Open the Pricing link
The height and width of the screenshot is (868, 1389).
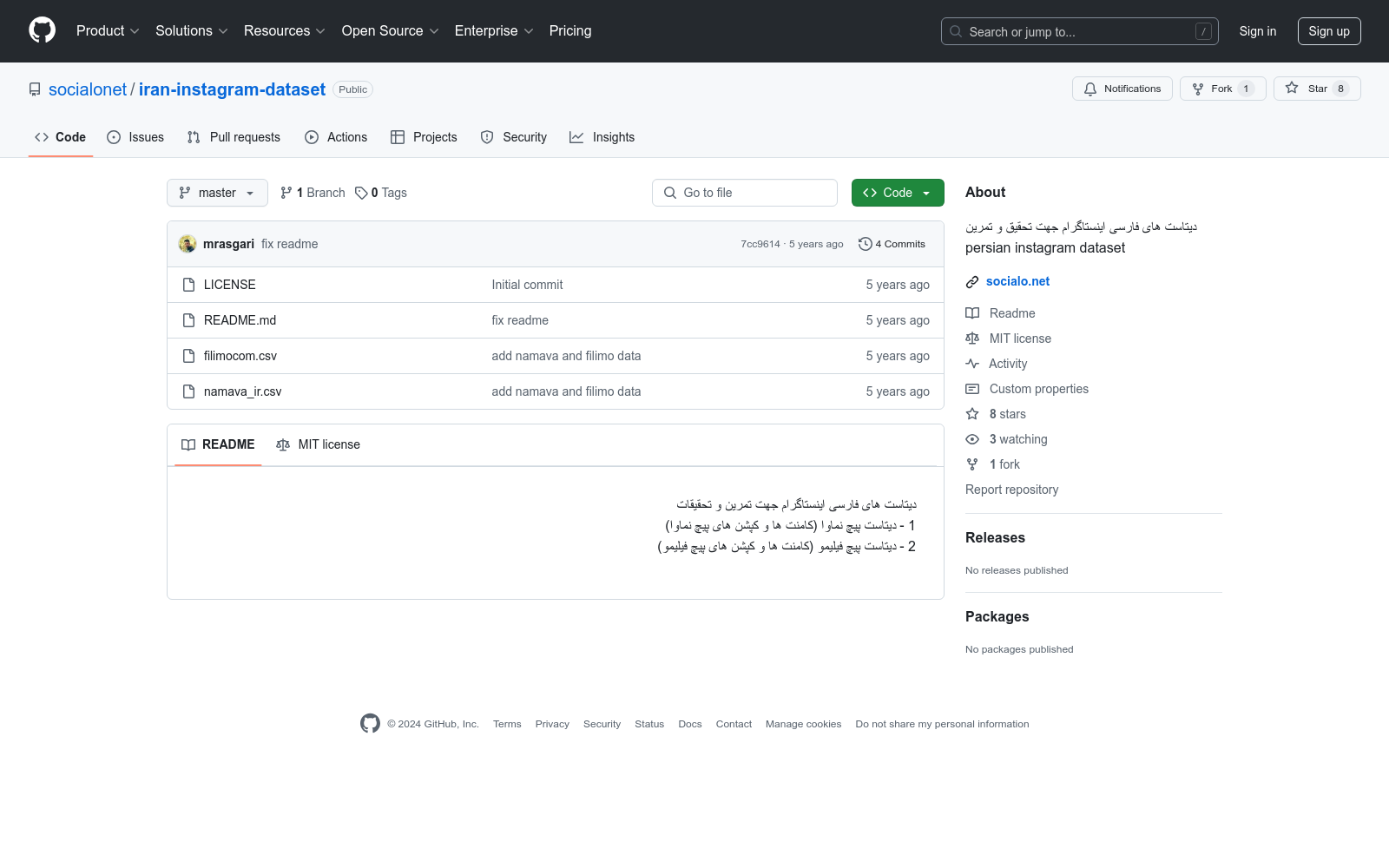coord(570,30)
